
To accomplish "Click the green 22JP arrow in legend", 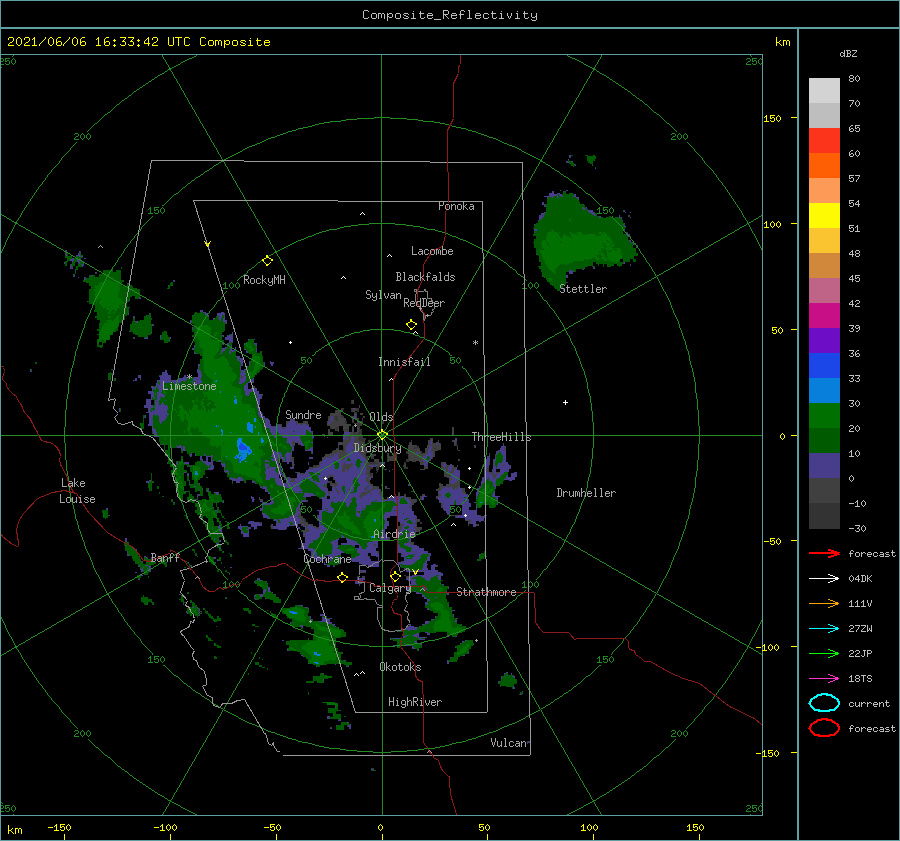I will tap(824, 653).
